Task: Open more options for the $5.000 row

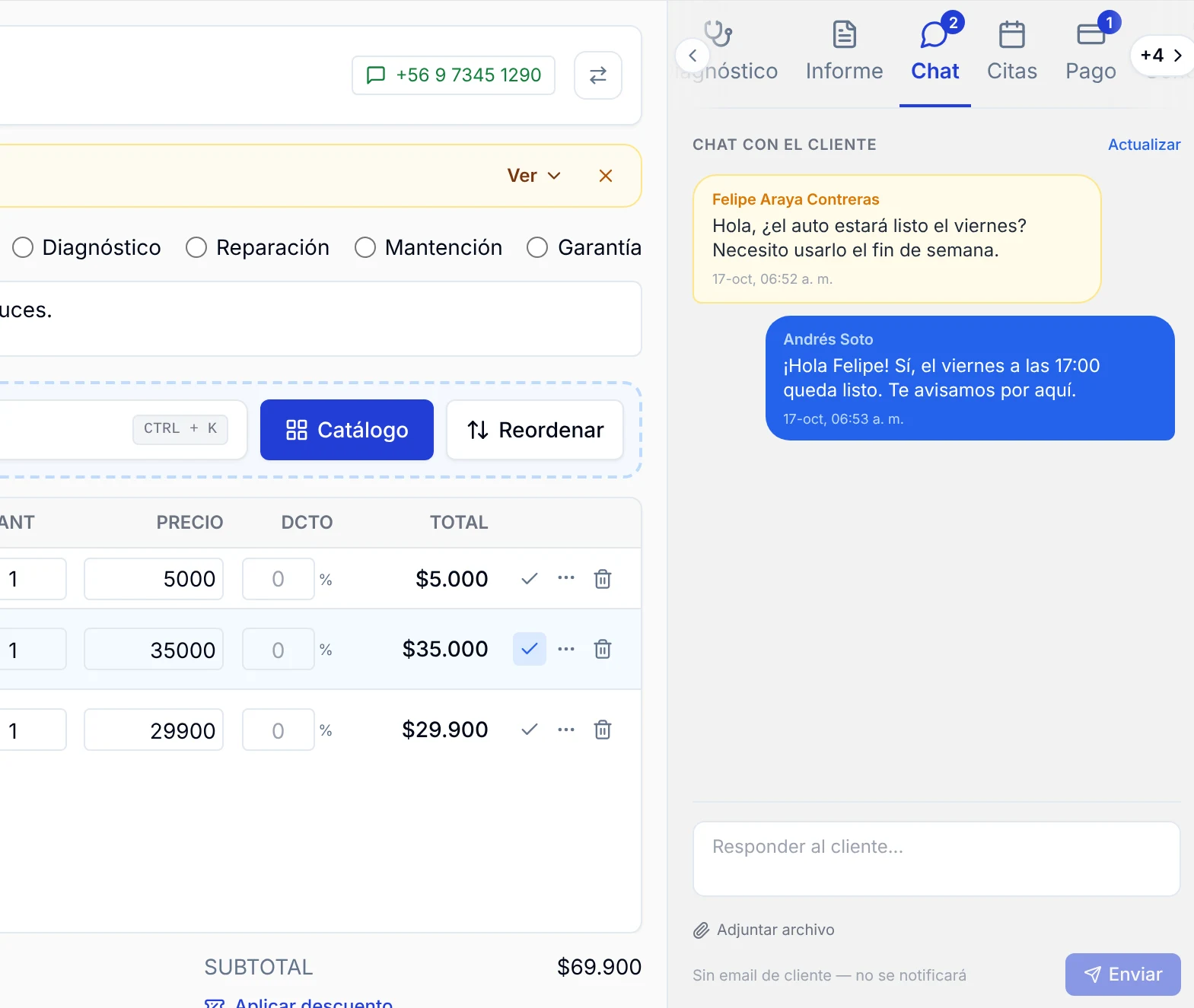Action: 566,578
